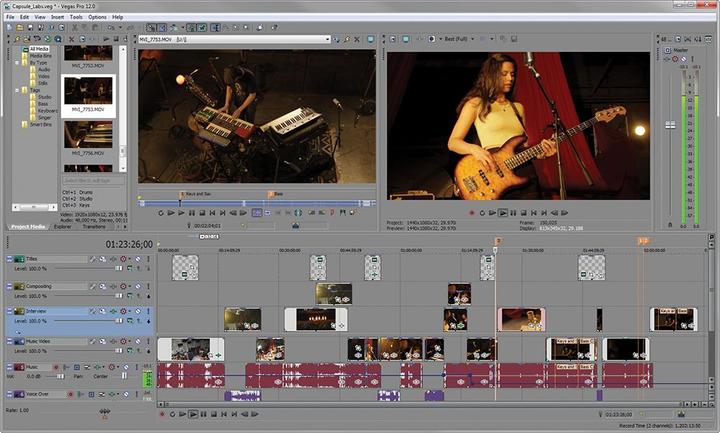The width and height of the screenshot is (720, 433).
Task: Select the Media Bins folder
Action: coord(40,55)
